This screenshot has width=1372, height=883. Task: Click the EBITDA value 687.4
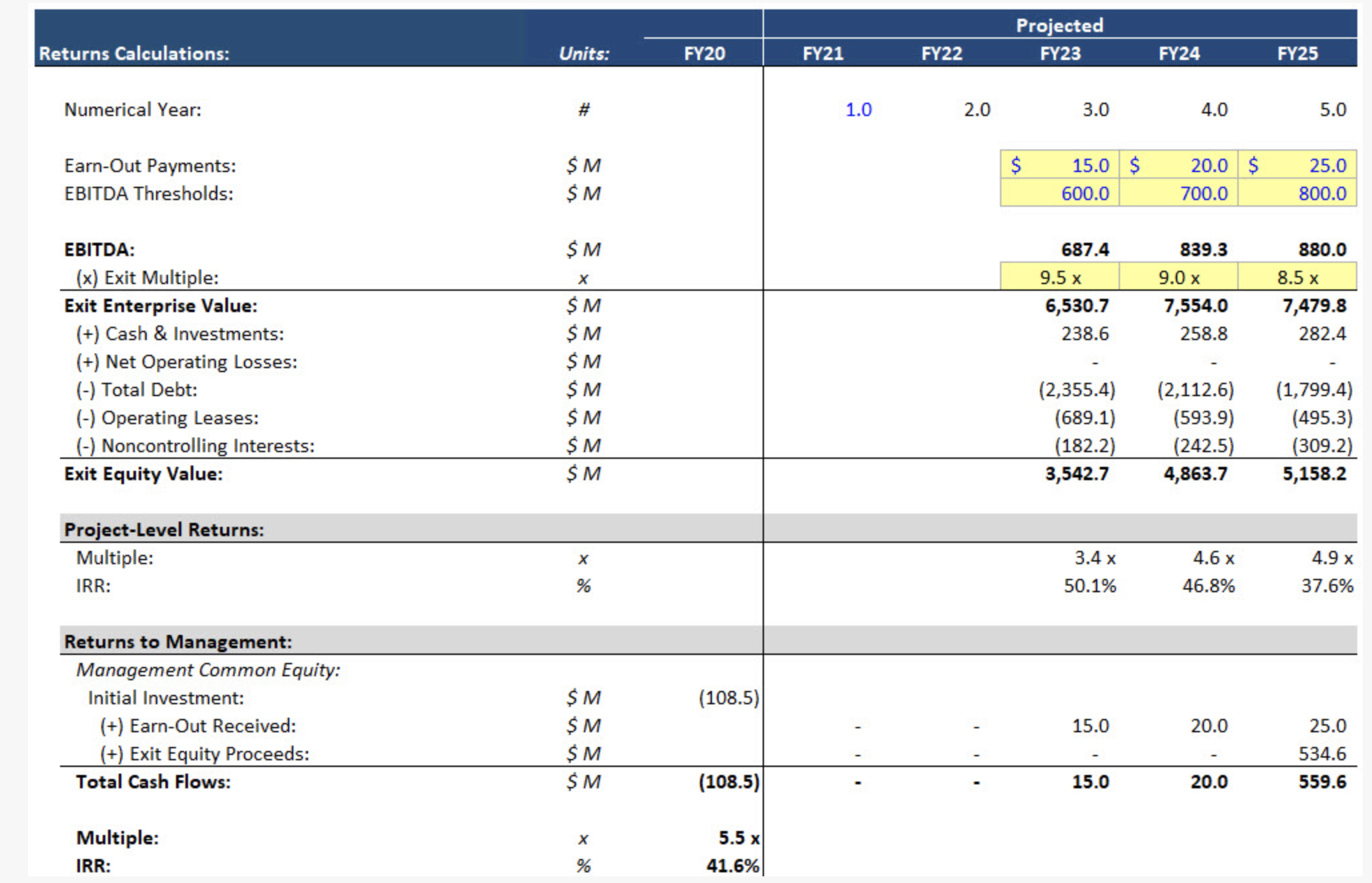tap(1085, 249)
